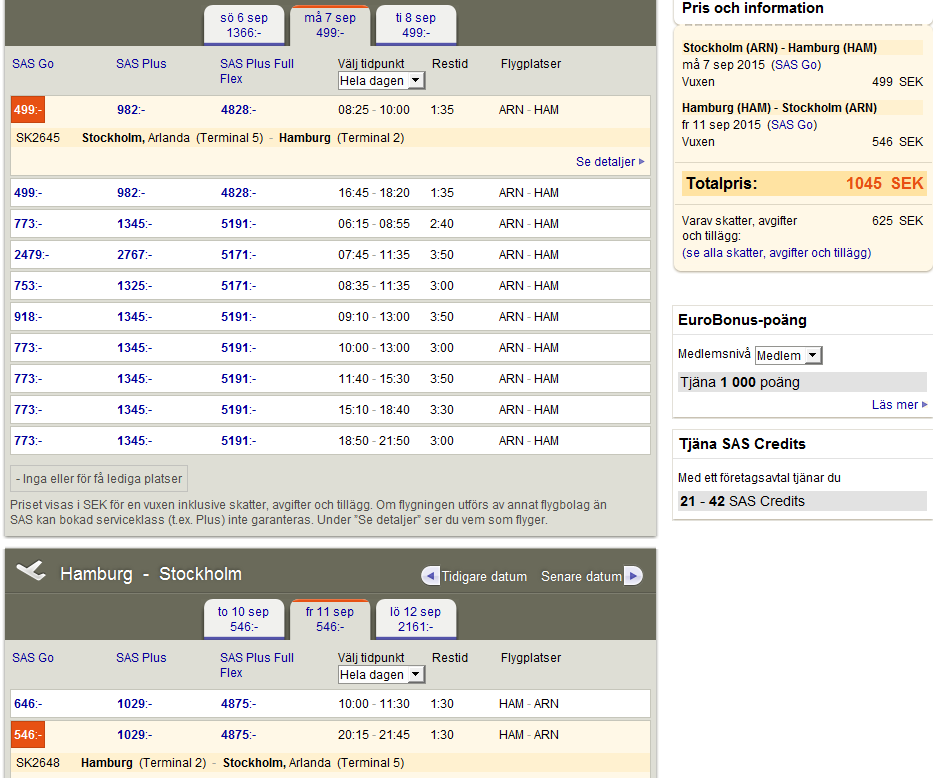Click the Senare datum right arrow icon
Viewport: 933px width, 778px height.
(x=633, y=576)
